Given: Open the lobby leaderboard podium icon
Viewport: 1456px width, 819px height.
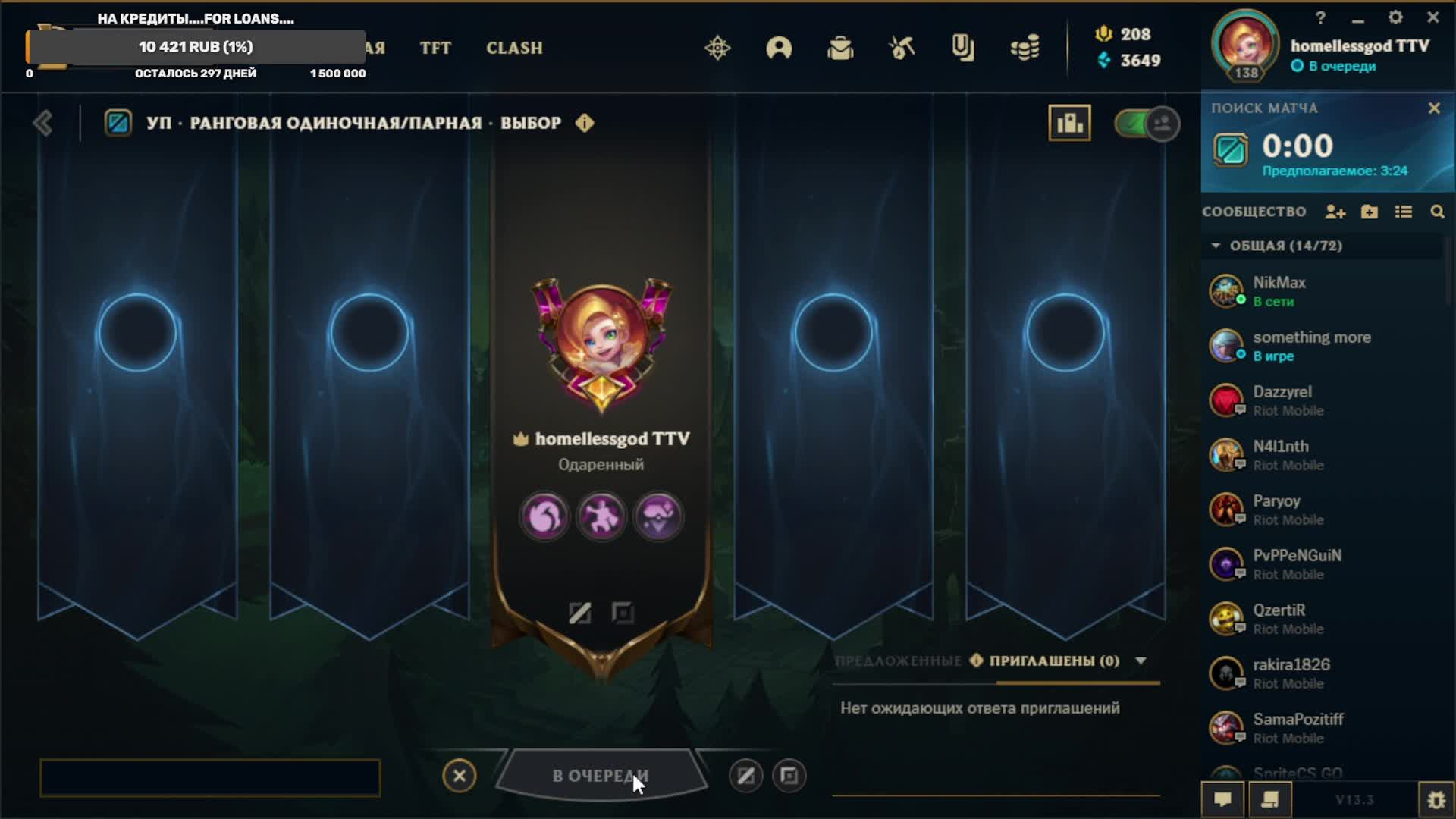Looking at the screenshot, I should coord(1069,123).
